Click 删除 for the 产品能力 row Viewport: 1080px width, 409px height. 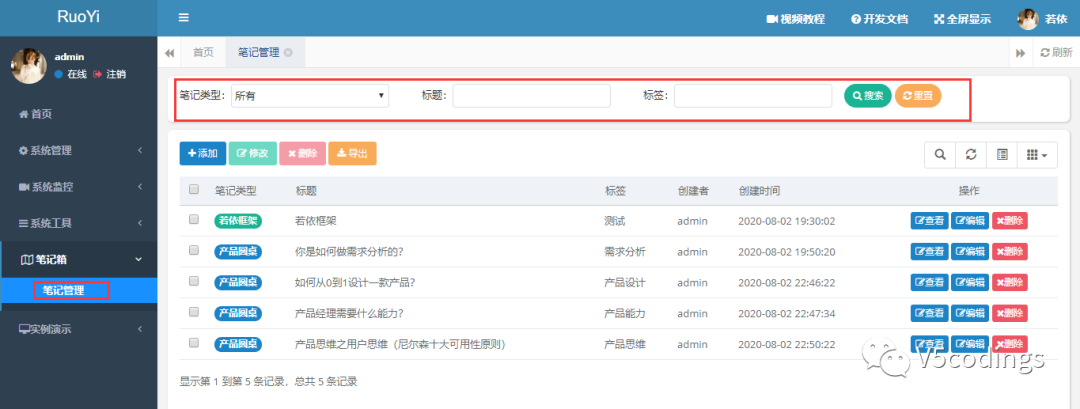(x=1010, y=313)
